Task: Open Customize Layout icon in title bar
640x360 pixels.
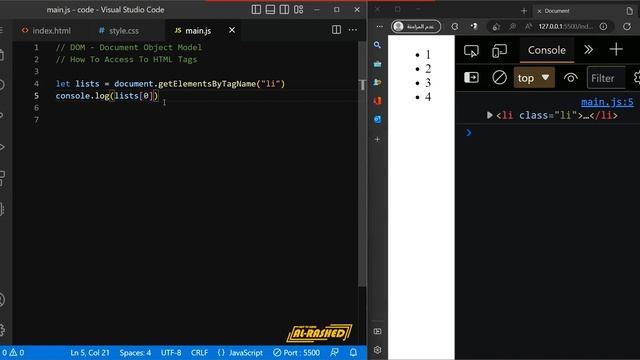Action: click(298, 9)
